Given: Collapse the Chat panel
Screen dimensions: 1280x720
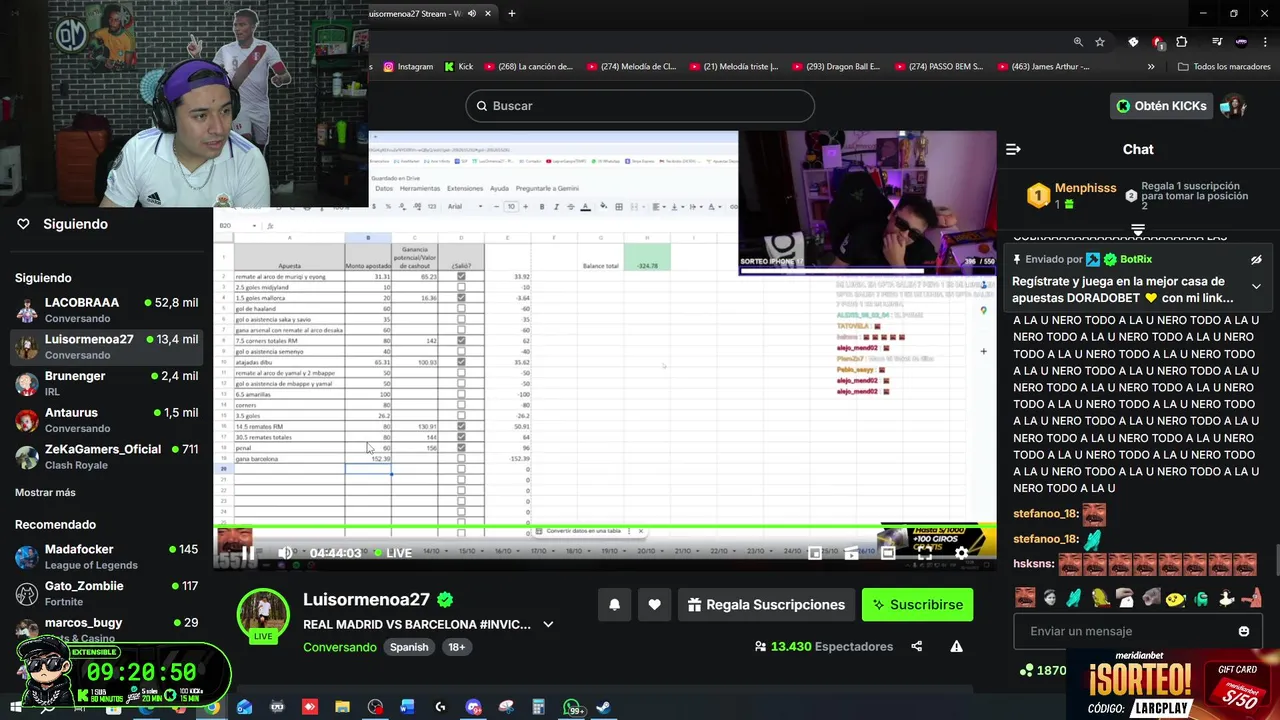Looking at the screenshot, I should pyautogui.click(x=1013, y=149).
